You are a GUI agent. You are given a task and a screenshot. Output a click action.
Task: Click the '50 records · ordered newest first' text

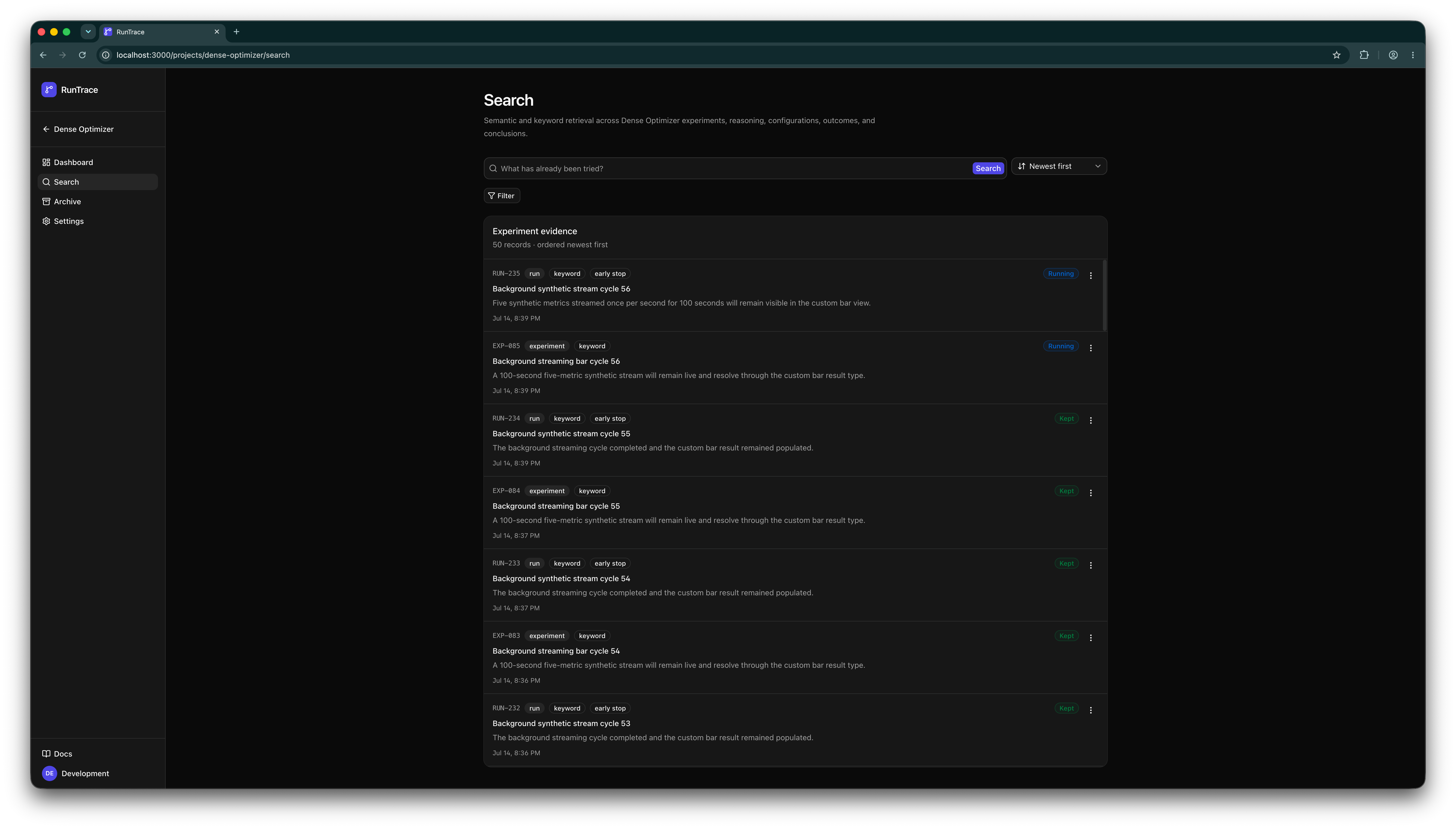click(550, 245)
